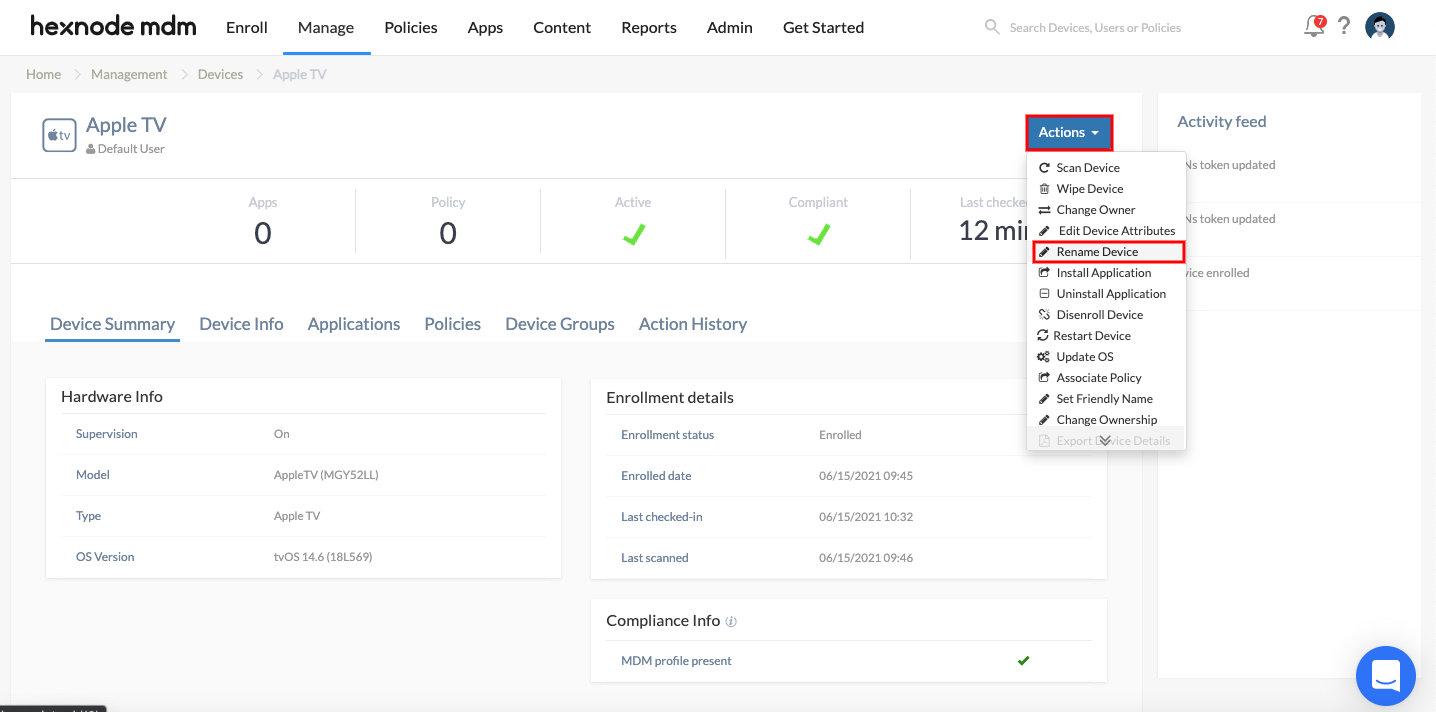Switch to the Device Info tab
1436x712 pixels.
(241, 324)
